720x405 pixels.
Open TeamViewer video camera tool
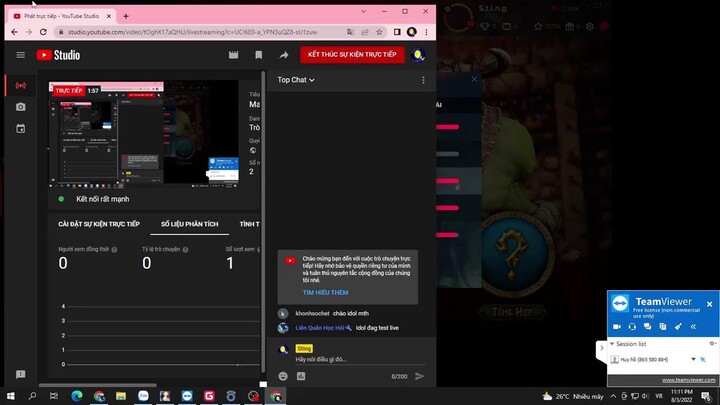[x=617, y=327]
